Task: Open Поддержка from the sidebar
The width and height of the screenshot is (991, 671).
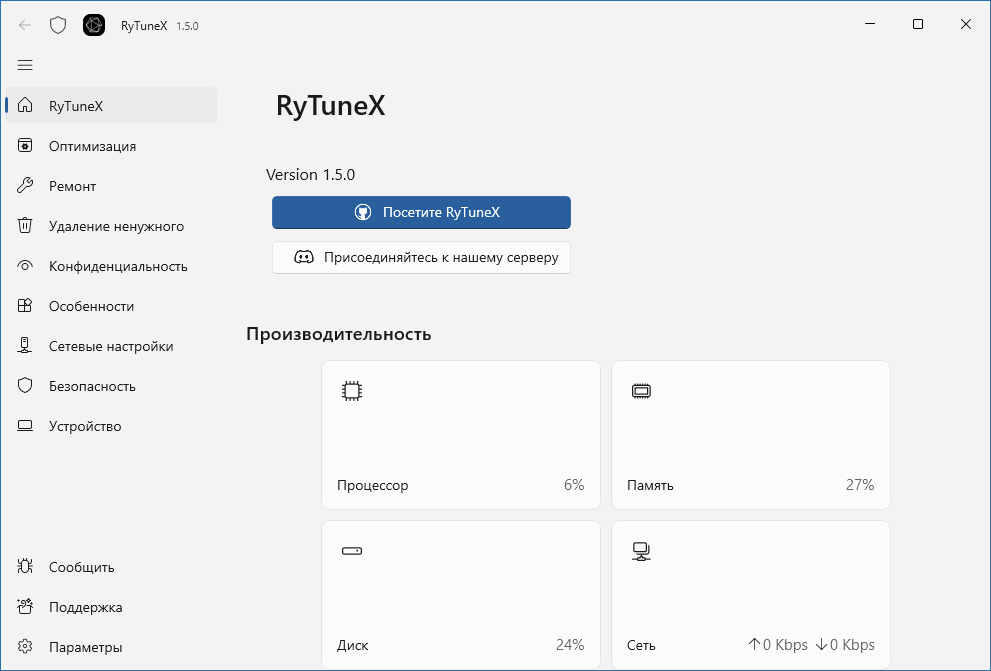Action: click(x=85, y=607)
